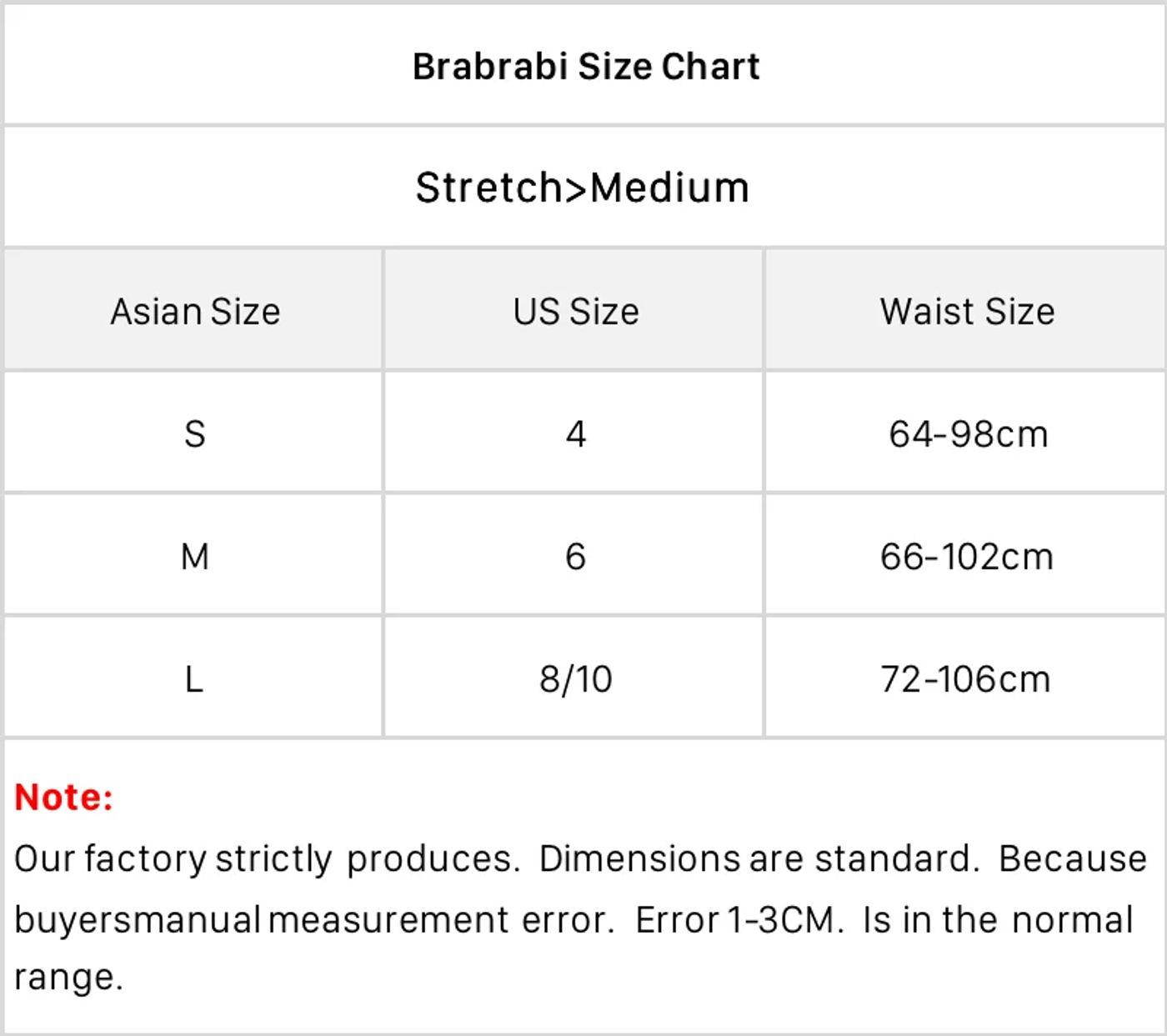Image resolution: width=1167 pixels, height=1036 pixels.
Task: Select the Stretch>Medium heading text
Action: pos(583,188)
